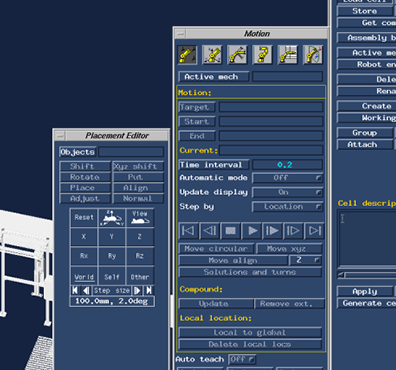Click the Active mech button
Viewport: 396px width, 370px height.
click(214, 77)
